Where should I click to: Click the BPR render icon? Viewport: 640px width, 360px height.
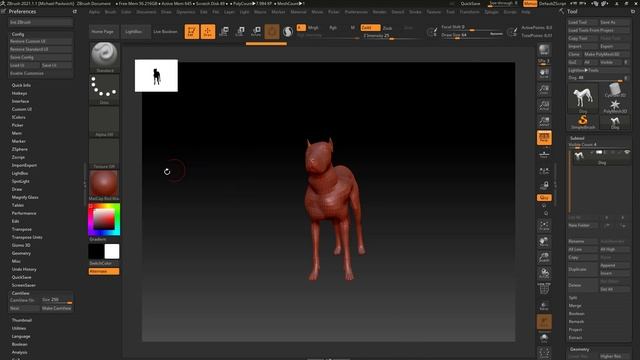coord(544,50)
